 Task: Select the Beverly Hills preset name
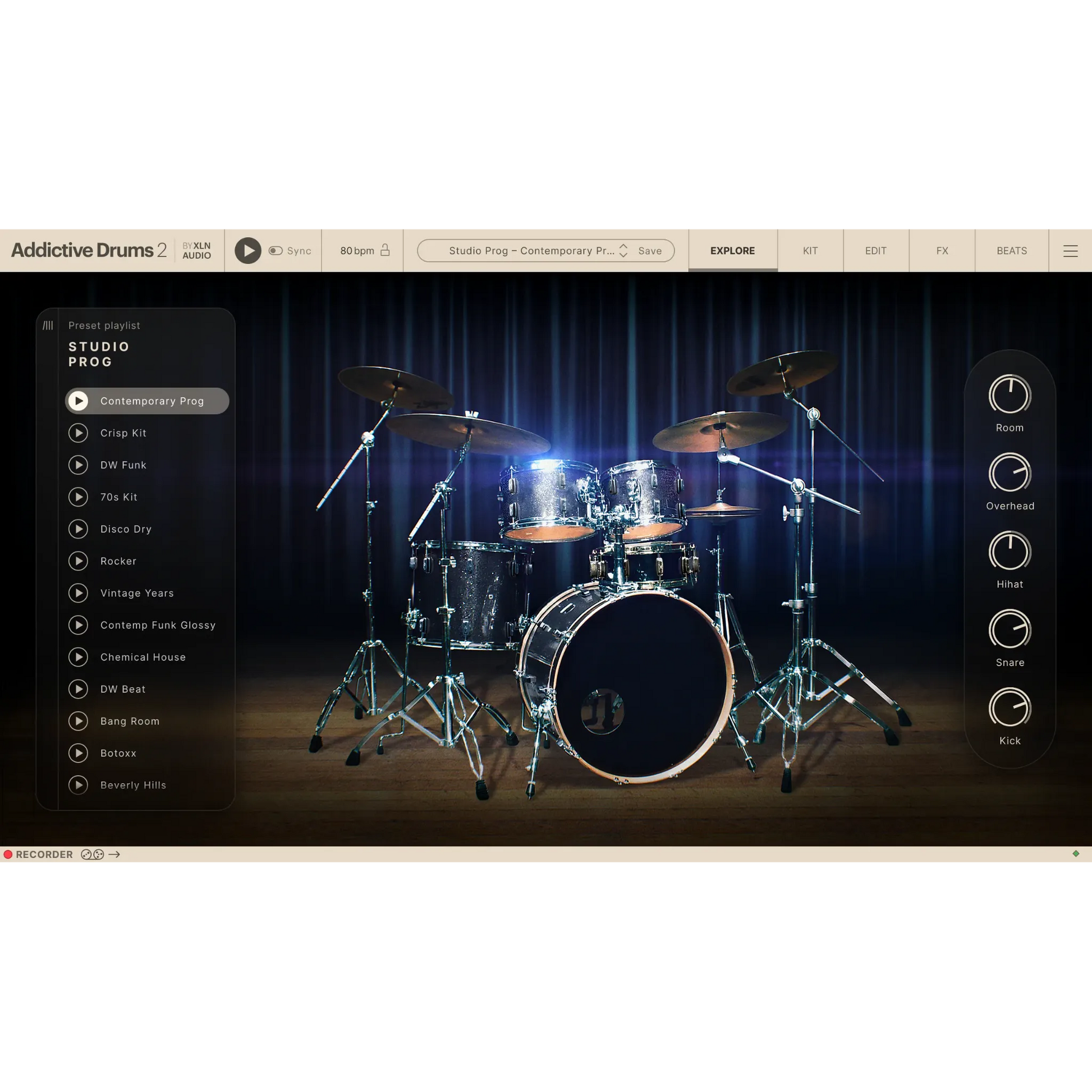[x=133, y=785]
